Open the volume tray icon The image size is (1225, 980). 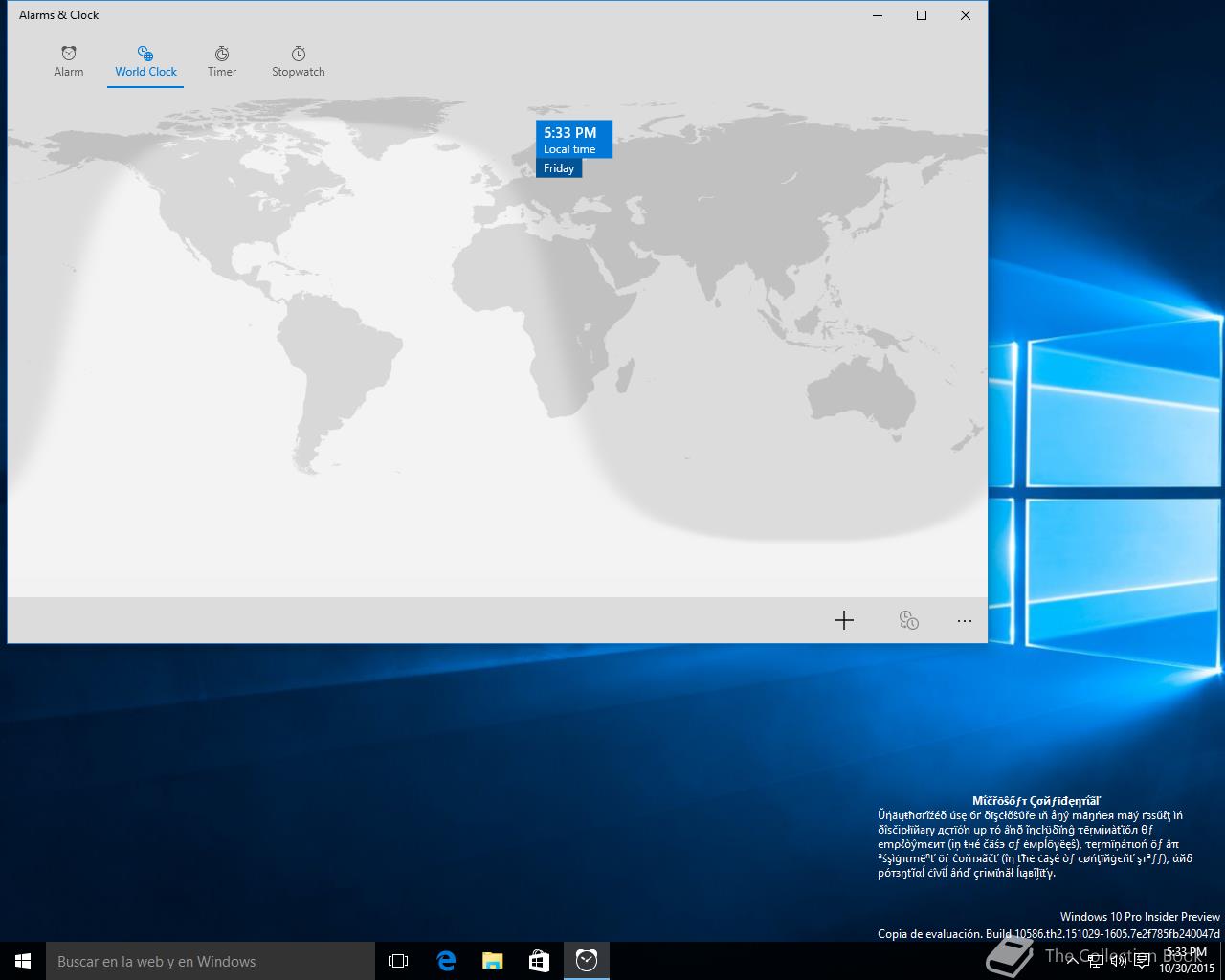coord(1118,962)
